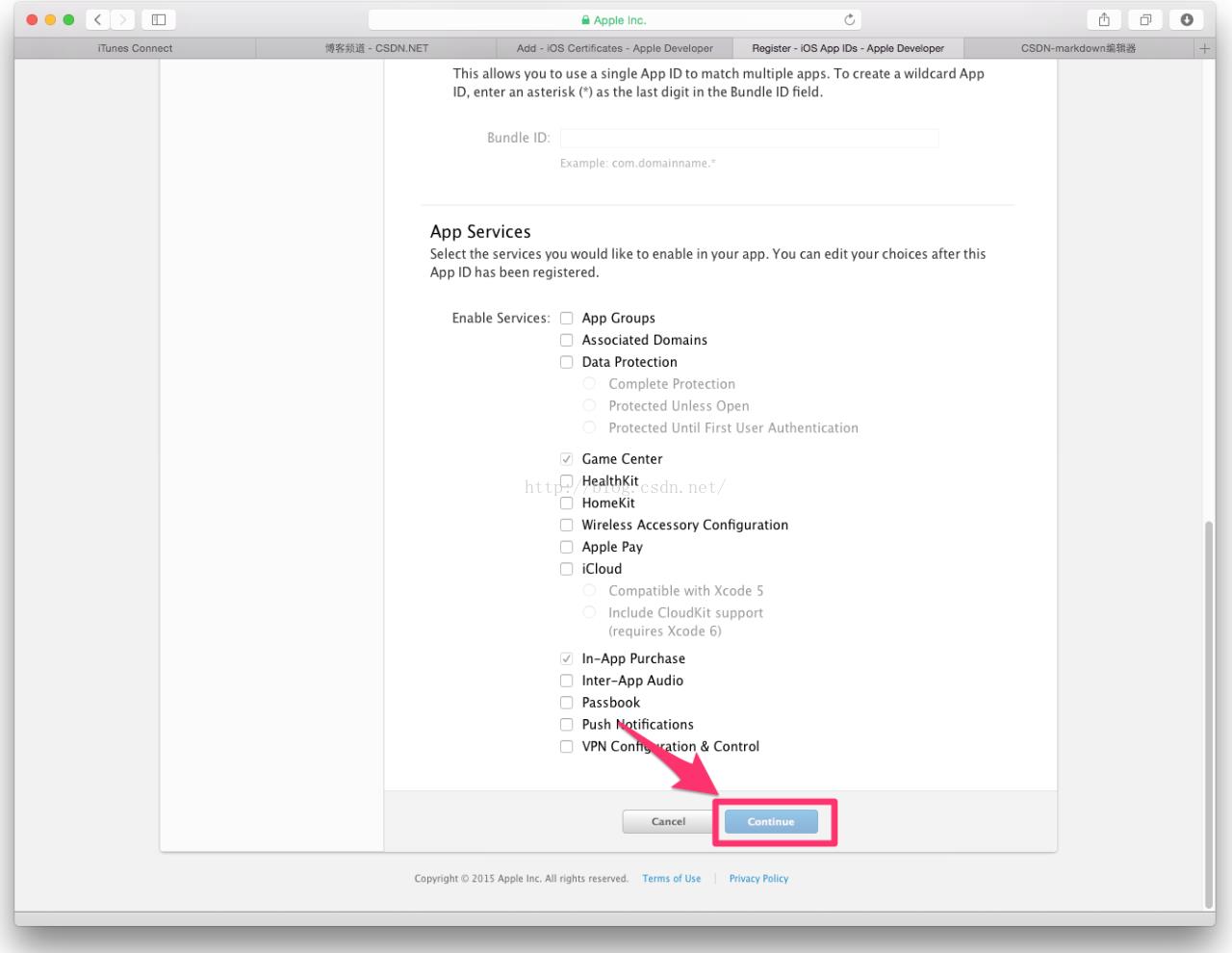Click the blue Continue button

coord(771,821)
